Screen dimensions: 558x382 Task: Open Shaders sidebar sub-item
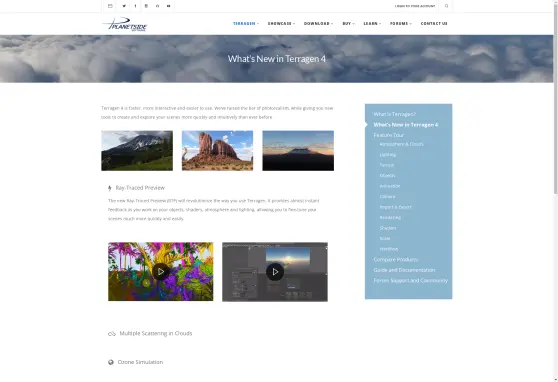[x=388, y=228]
